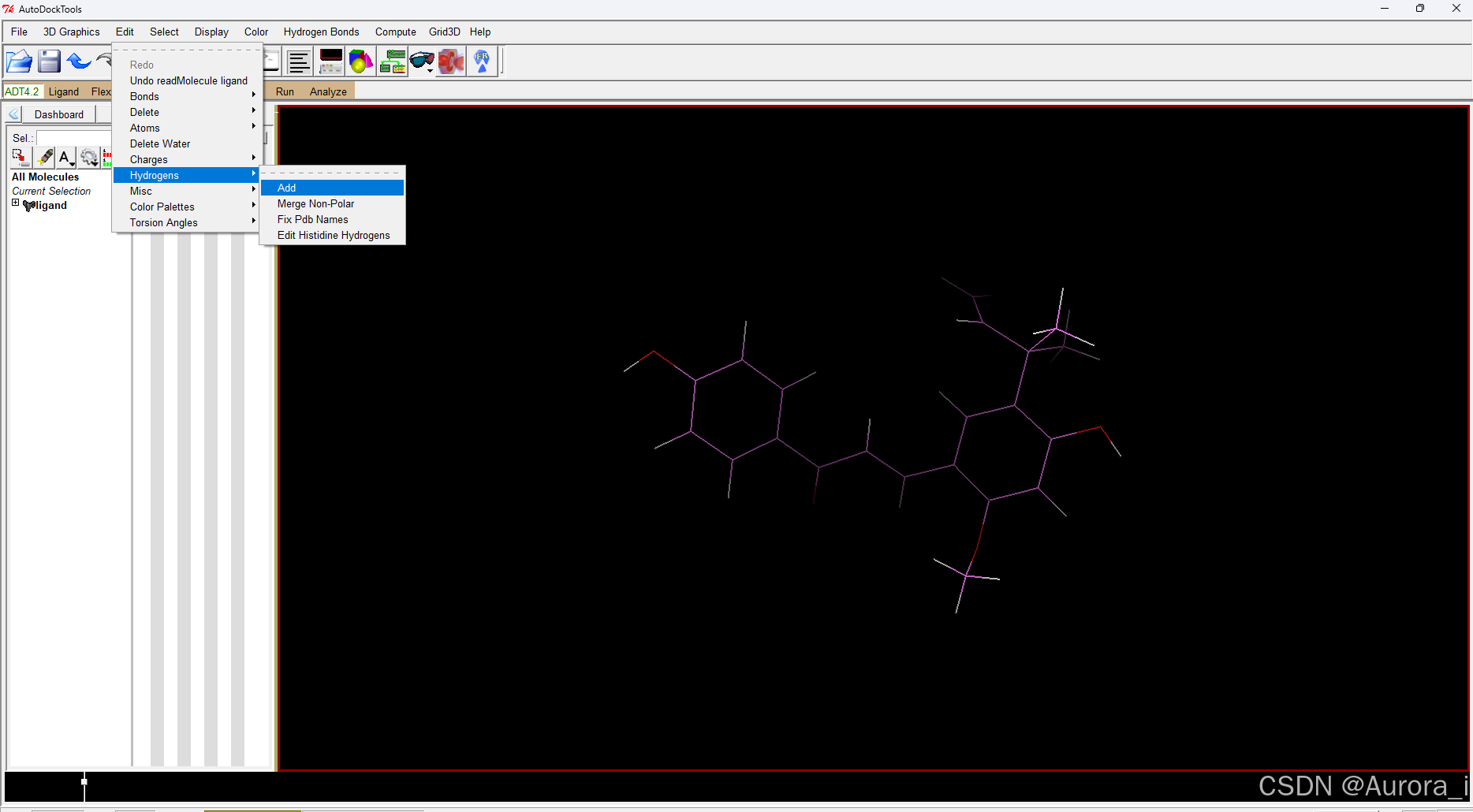Viewport: 1473px width, 812px height.
Task: Click the Dashboard button
Action: click(59, 114)
